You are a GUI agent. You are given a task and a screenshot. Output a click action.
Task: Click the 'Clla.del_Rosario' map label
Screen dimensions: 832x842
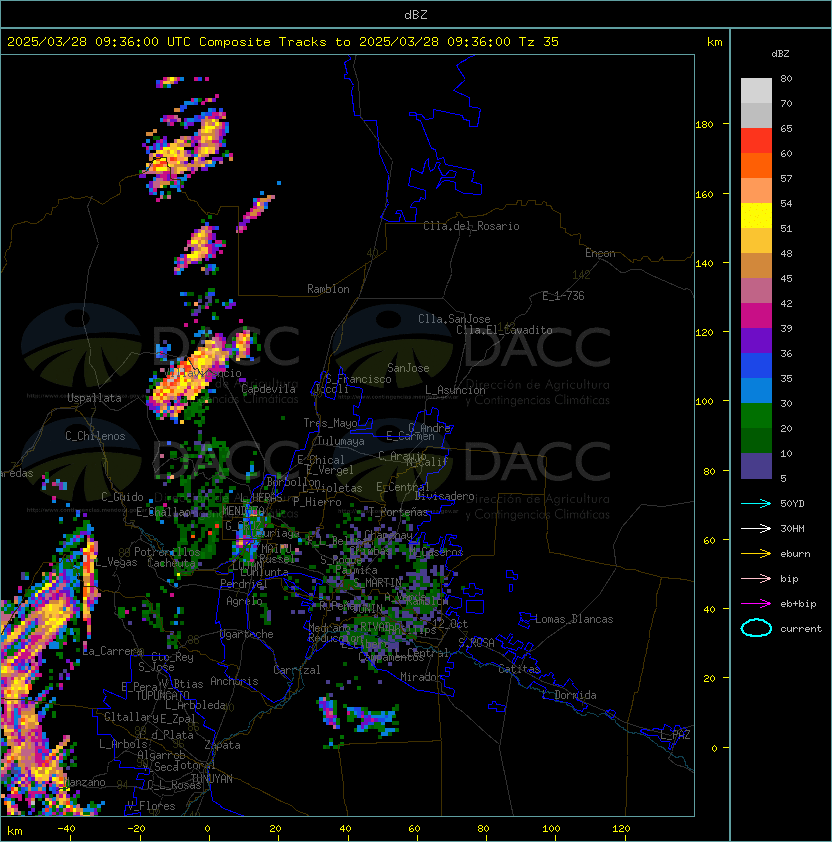click(471, 226)
